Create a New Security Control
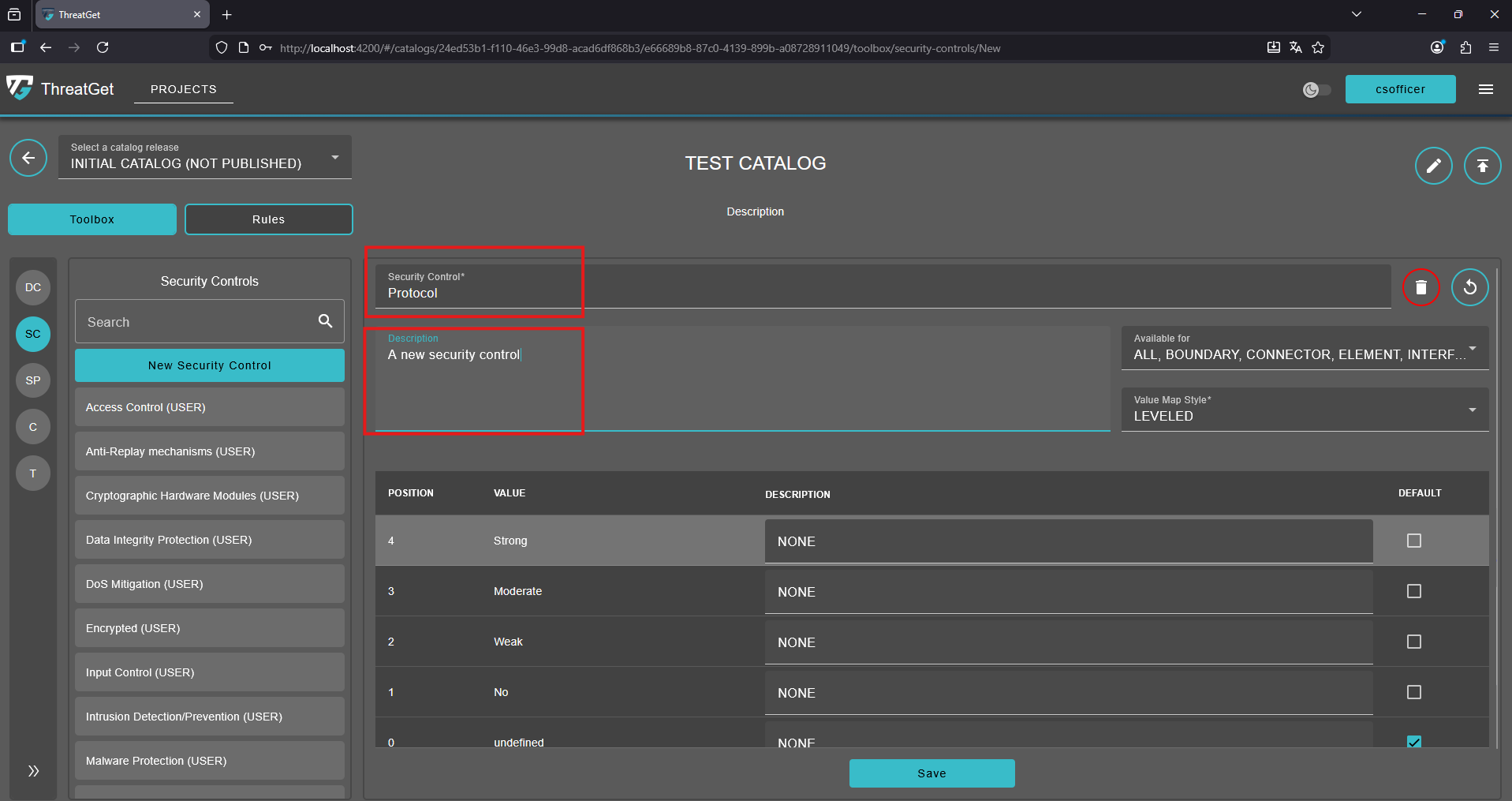This screenshot has height=801, width=1512. click(209, 365)
